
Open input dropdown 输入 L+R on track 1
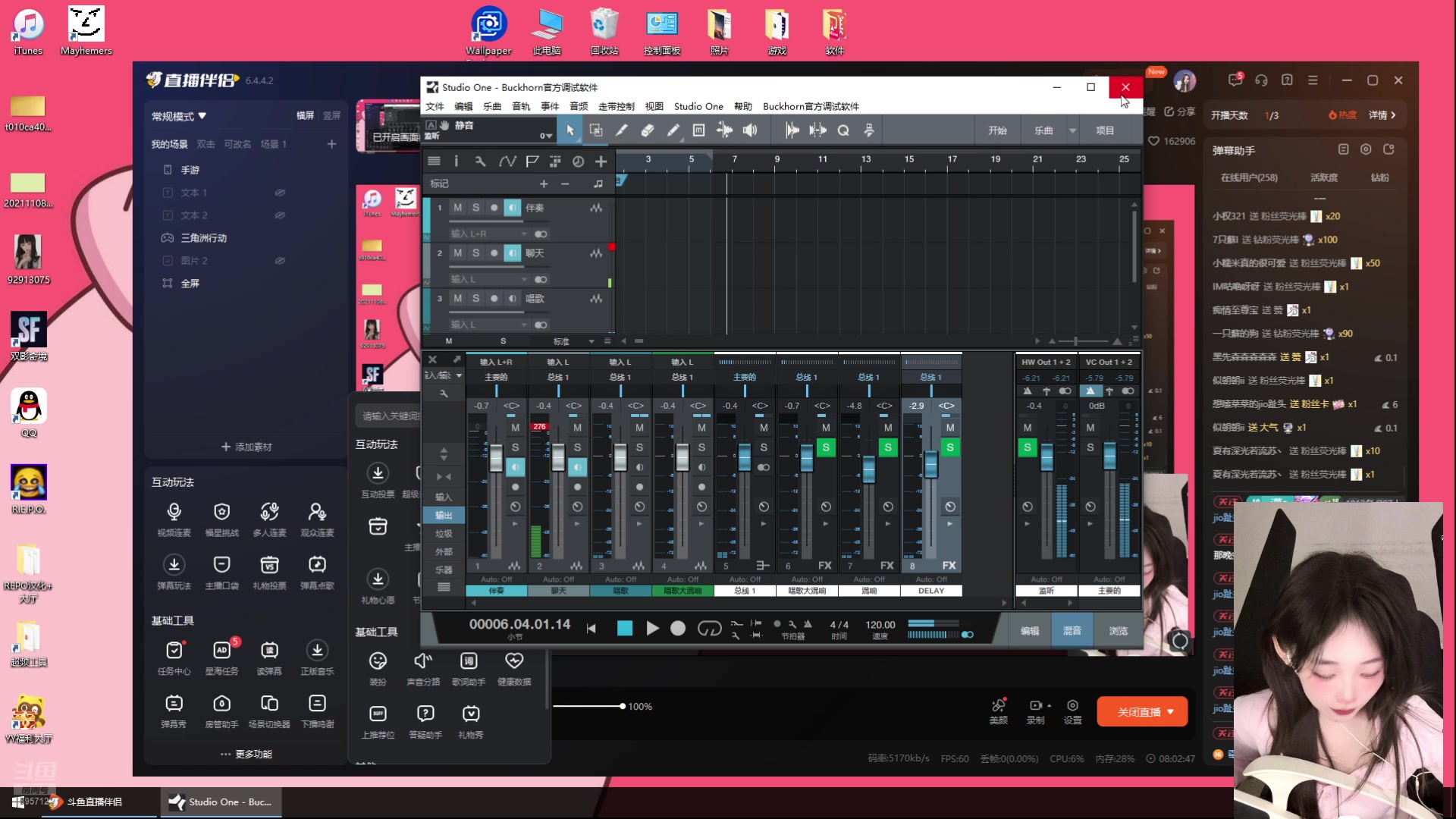click(488, 234)
